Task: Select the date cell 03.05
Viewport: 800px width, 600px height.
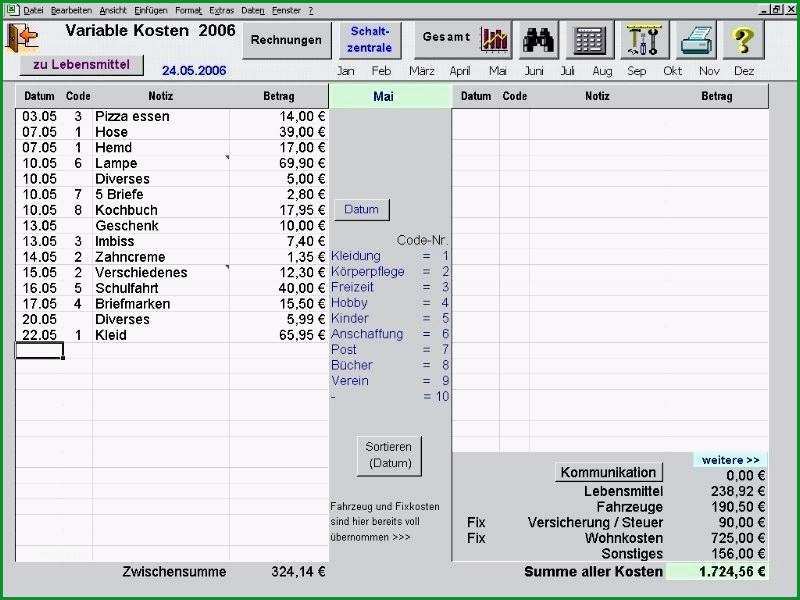Action: [x=39, y=116]
